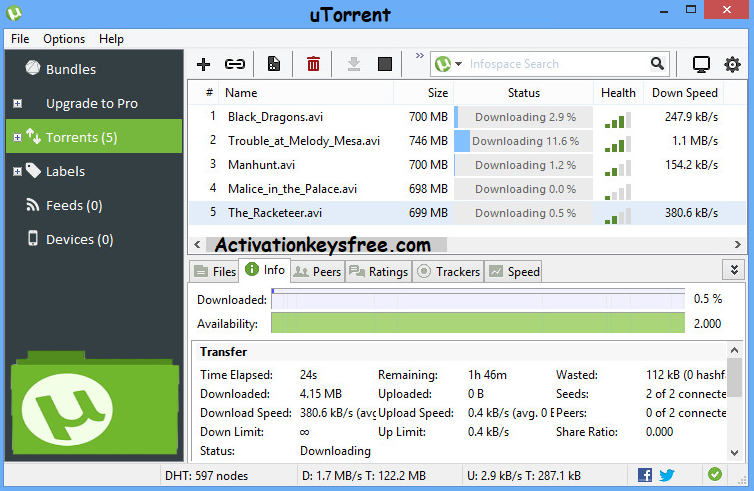This screenshot has width=754, height=491.
Task: Click the Facebook icon in status bar
Action: coord(645,475)
